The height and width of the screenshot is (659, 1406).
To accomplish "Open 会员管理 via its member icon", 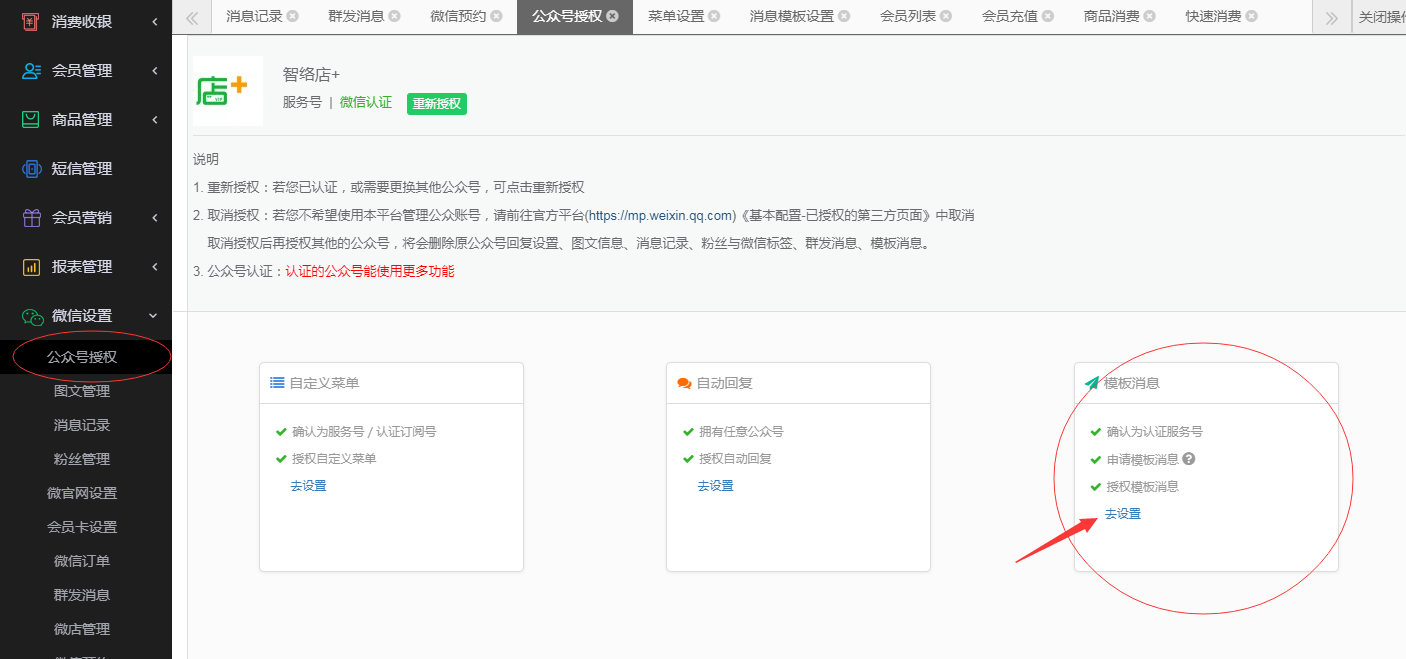I will coord(27,70).
